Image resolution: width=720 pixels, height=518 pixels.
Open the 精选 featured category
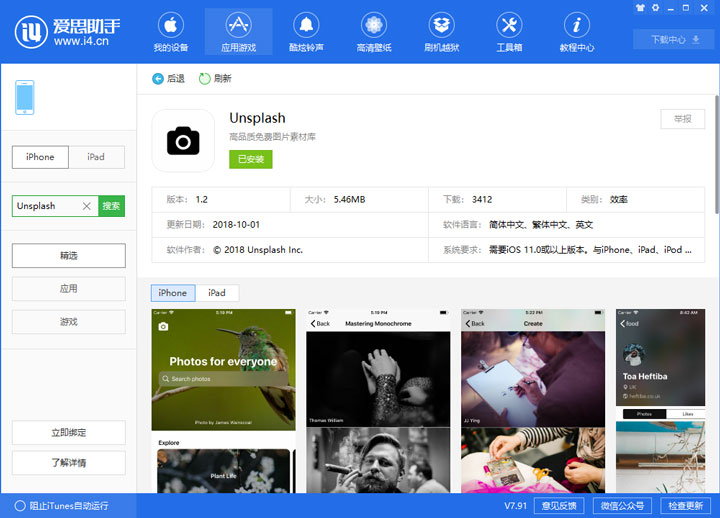[69, 255]
